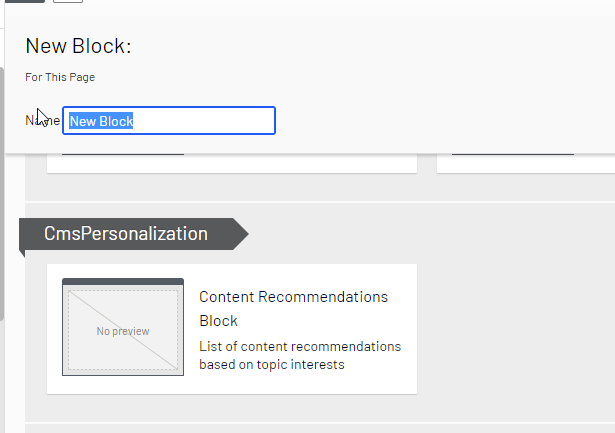Click the 'No preview' block thumbnail
615x433 pixels.
point(123,331)
